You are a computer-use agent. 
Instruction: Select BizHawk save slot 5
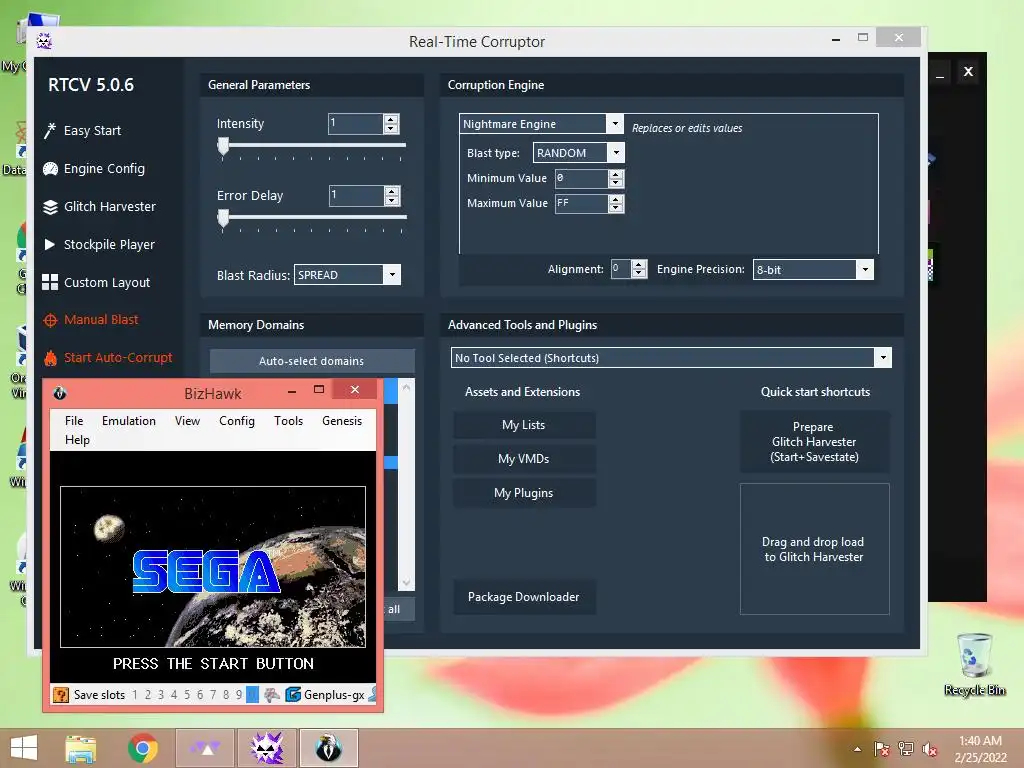[x=187, y=695]
